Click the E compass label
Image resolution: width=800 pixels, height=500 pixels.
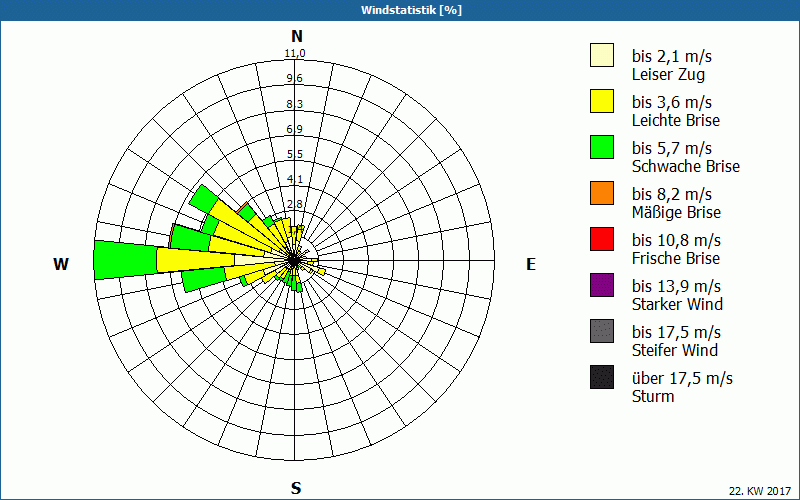pyautogui.click(x=531, y=264)
